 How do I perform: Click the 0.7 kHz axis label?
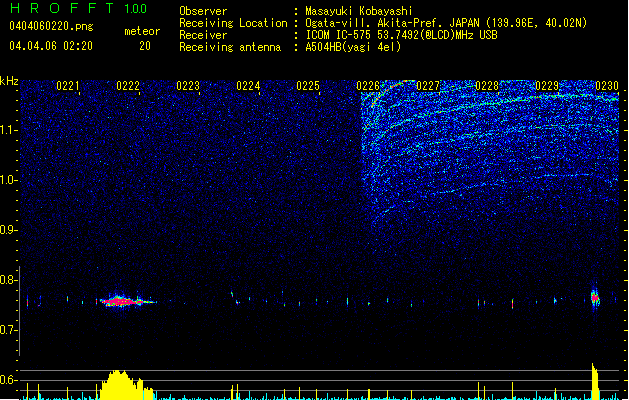(x=9, y=330)
